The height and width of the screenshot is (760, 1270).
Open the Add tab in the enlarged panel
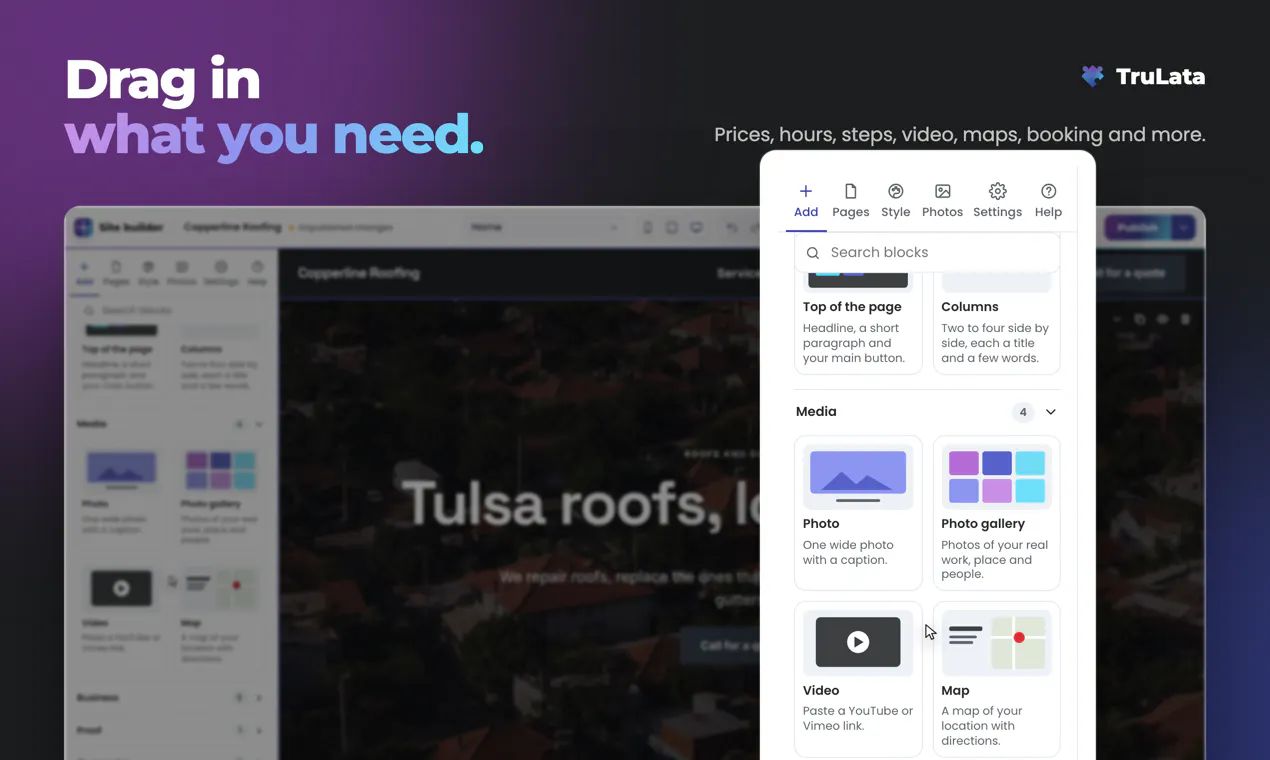coord(805,201)
